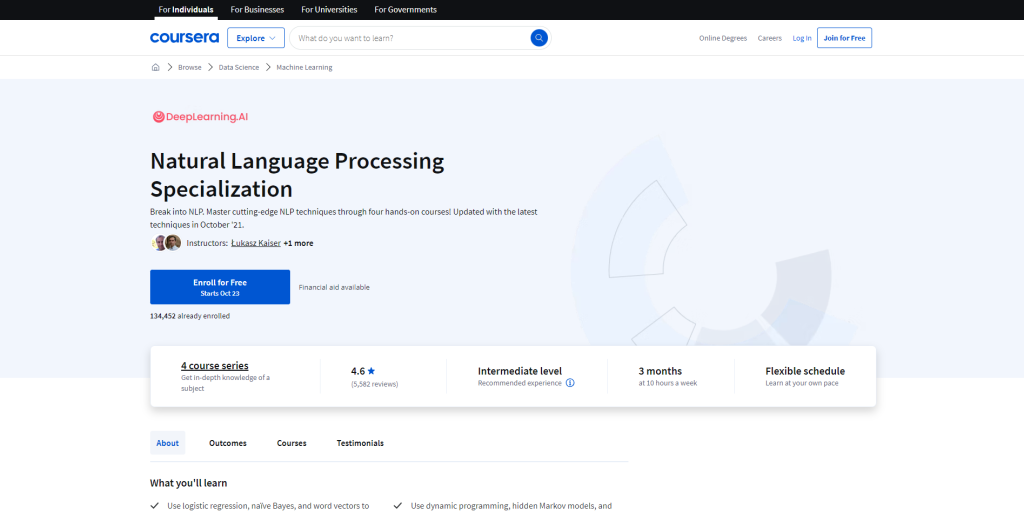Click the rating star next to 4.6

tap(372, 371)
